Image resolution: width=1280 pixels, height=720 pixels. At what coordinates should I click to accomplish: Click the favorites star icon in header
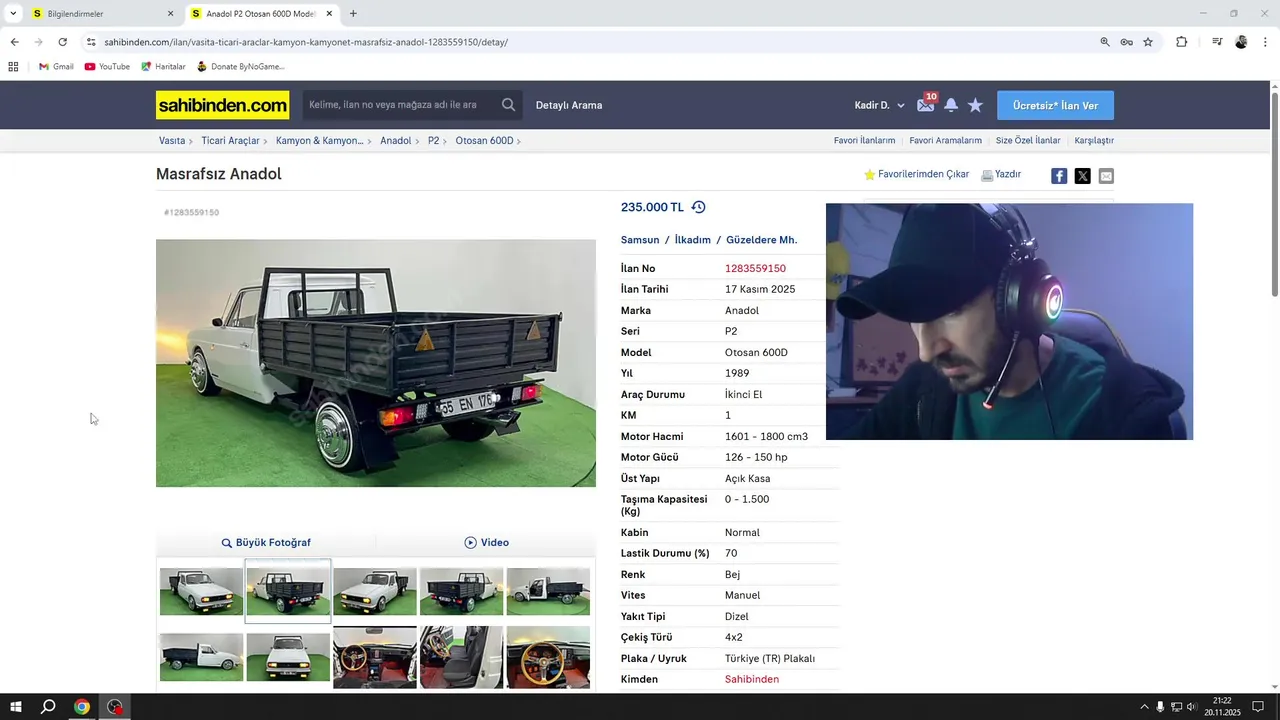click(975, 105)
